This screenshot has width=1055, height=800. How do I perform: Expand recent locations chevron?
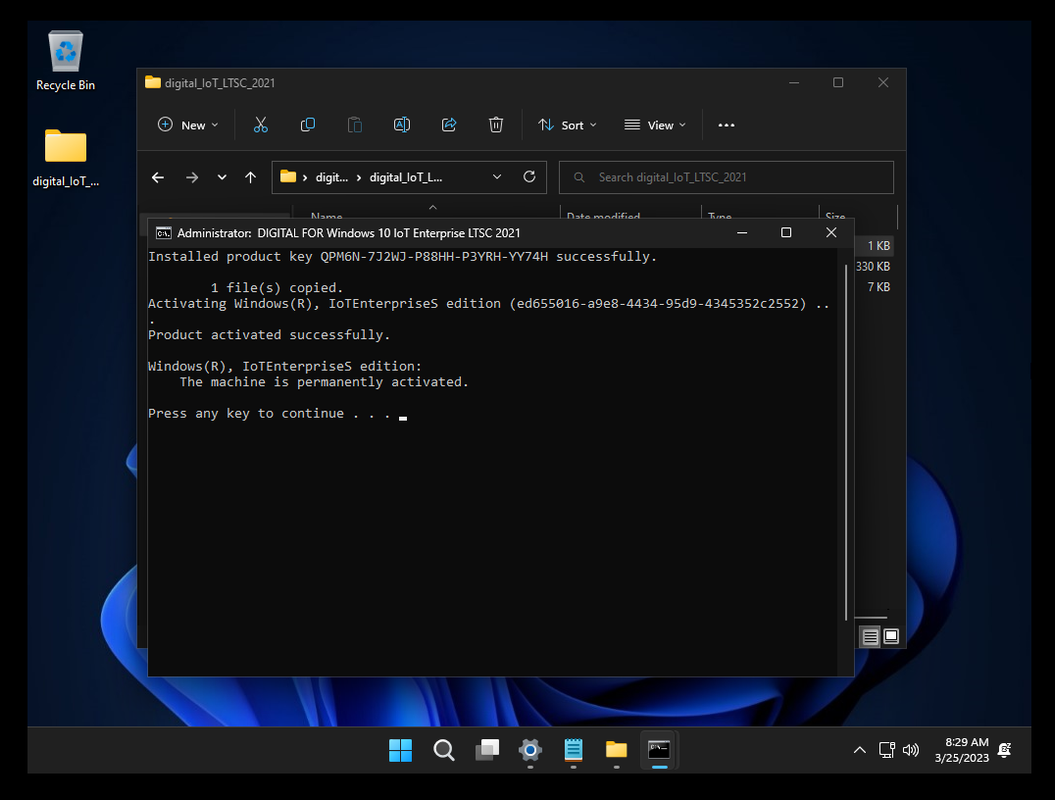[x=222, y=178]
